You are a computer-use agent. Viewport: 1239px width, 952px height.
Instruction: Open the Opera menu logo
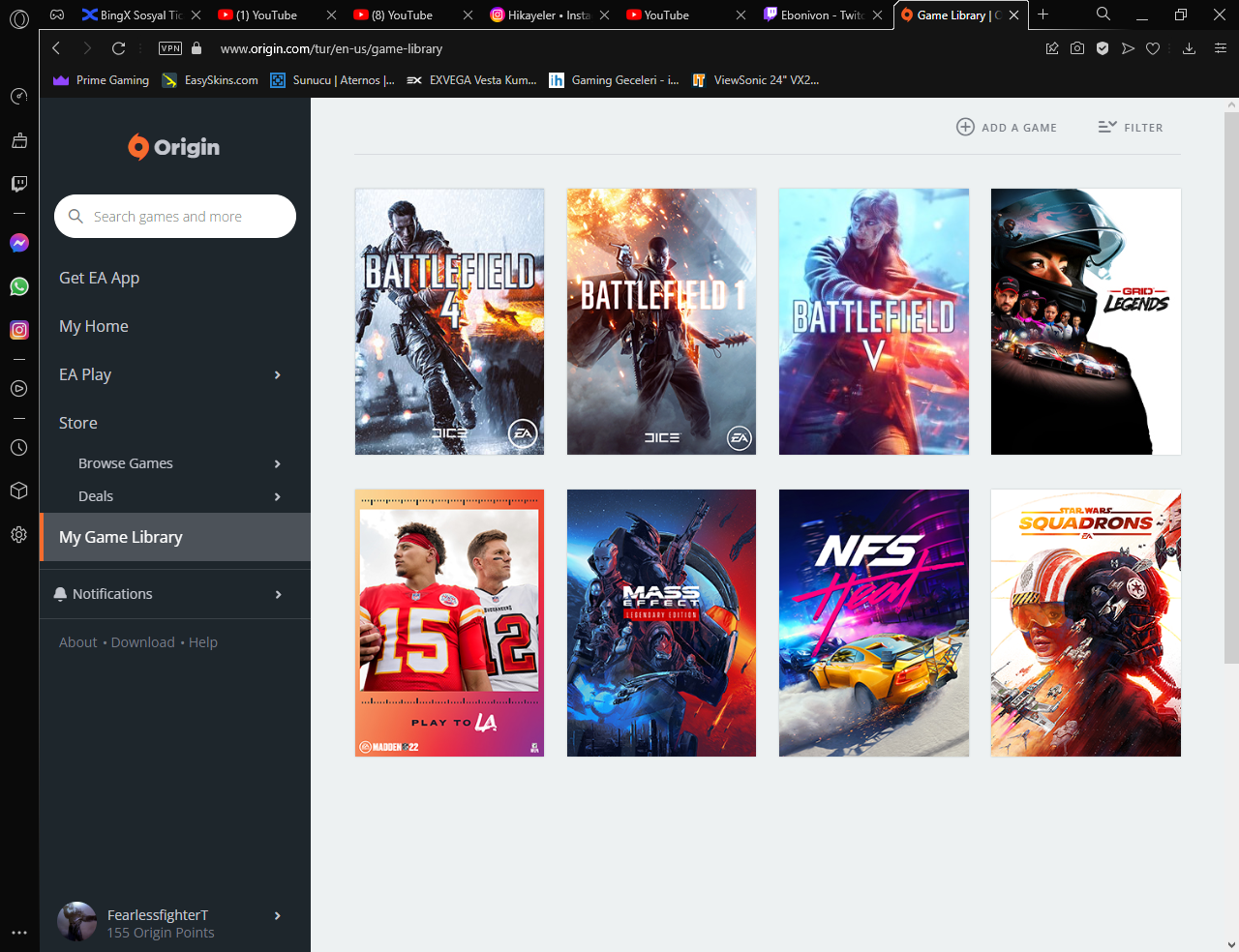coord(18,17)
